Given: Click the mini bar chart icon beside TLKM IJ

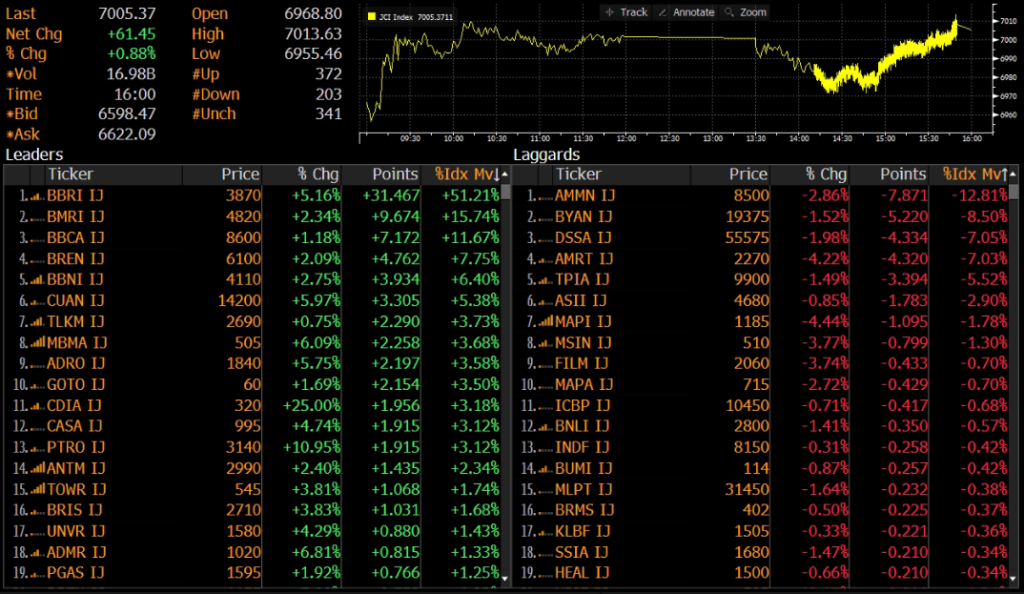Looking at the screenshot, I should 37,322.
